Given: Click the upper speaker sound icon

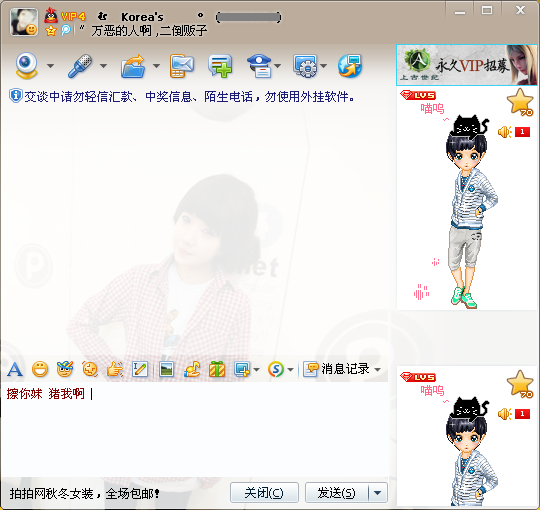Looking at the screenshot, I should coord(505,132).
